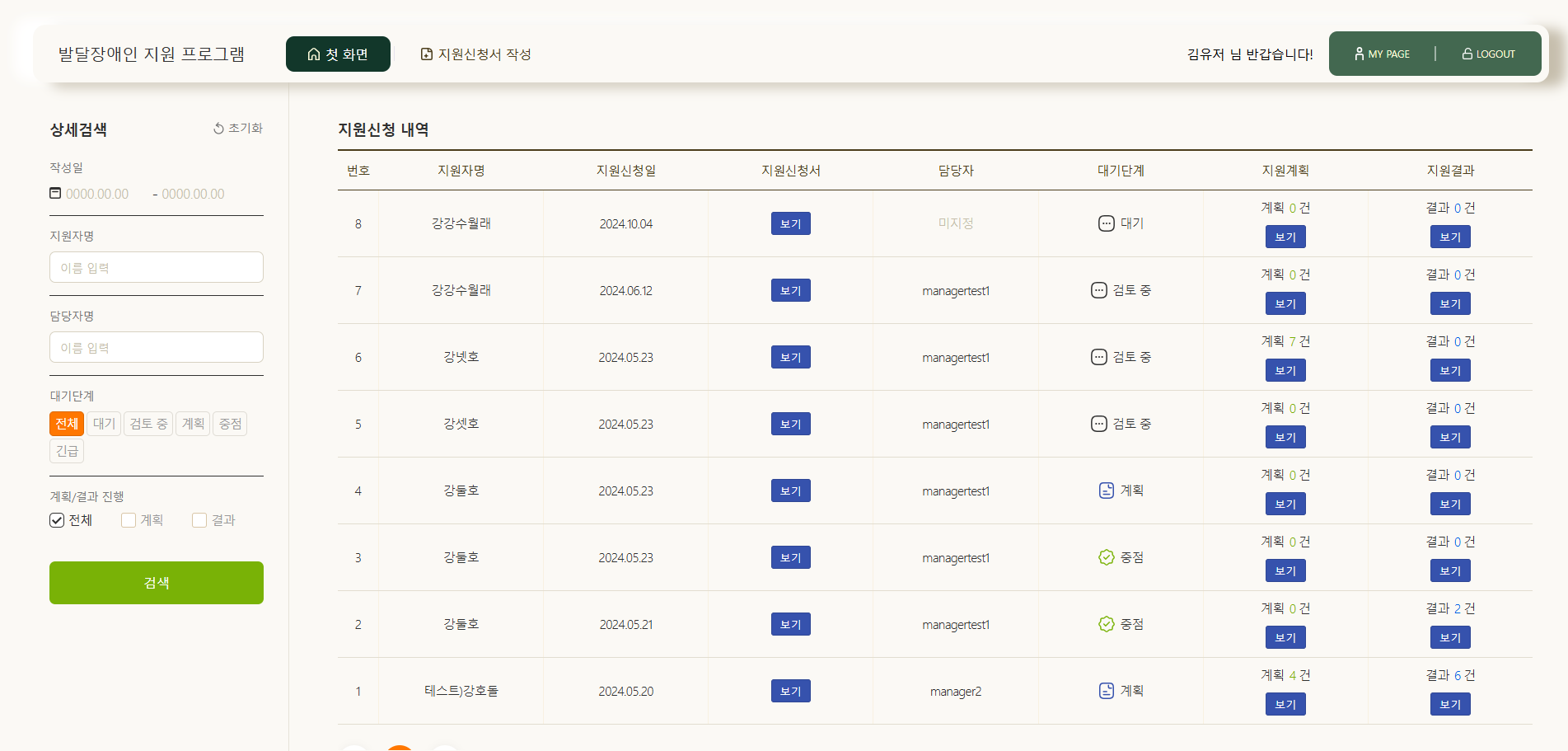Click 계획 7 건 count text
This screenshot has width=1568, height=751.
click(1285, 341)
